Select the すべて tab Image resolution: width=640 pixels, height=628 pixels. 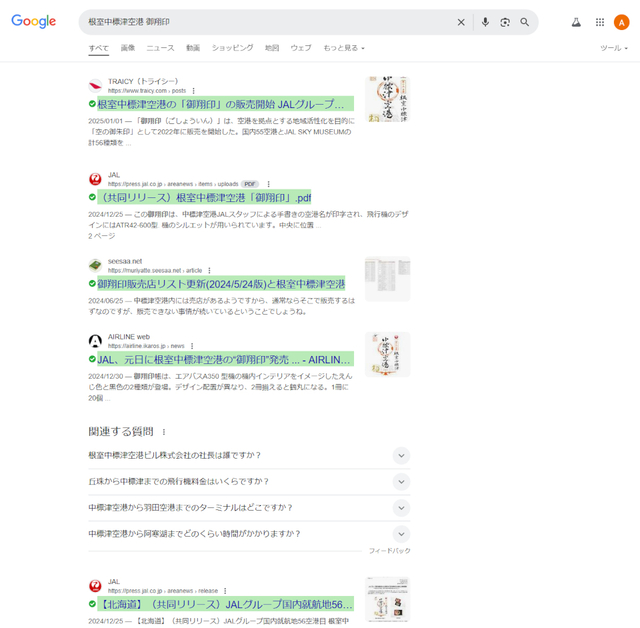click(x=98, y=48)
